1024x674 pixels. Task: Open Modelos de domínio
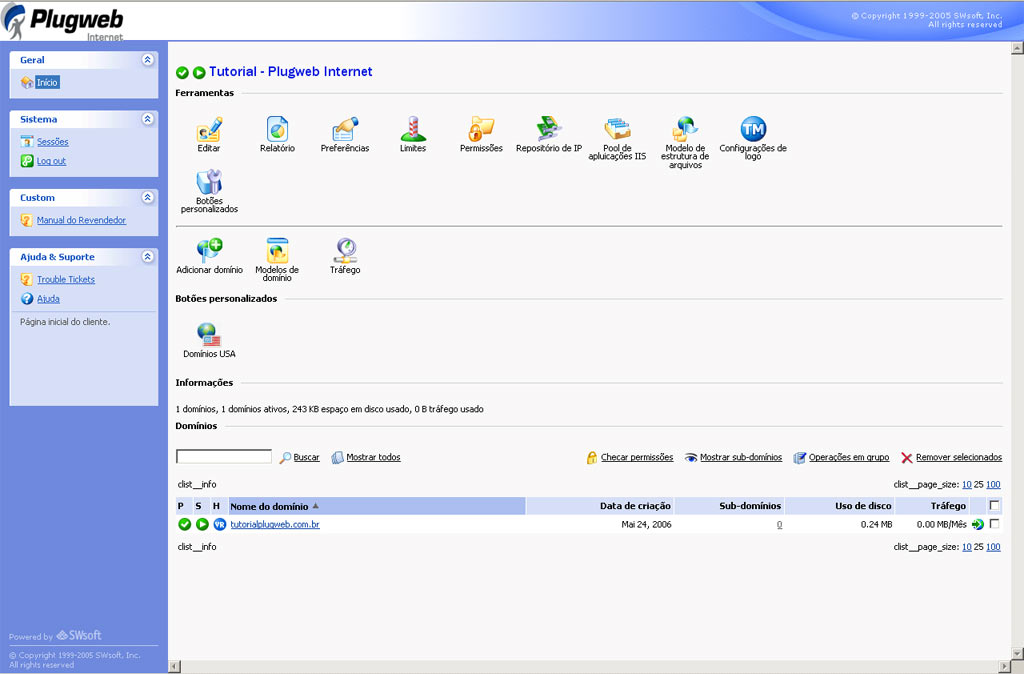click(x=277, y=251)
